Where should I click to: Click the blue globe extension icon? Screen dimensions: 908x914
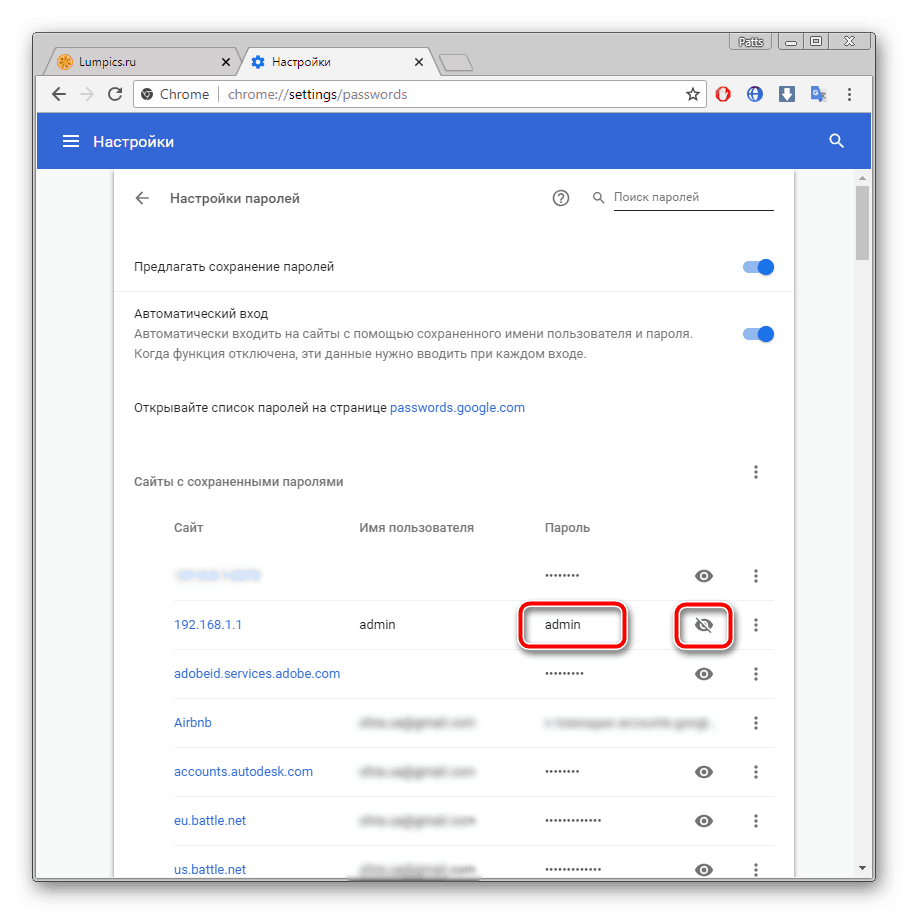point(755,94)
